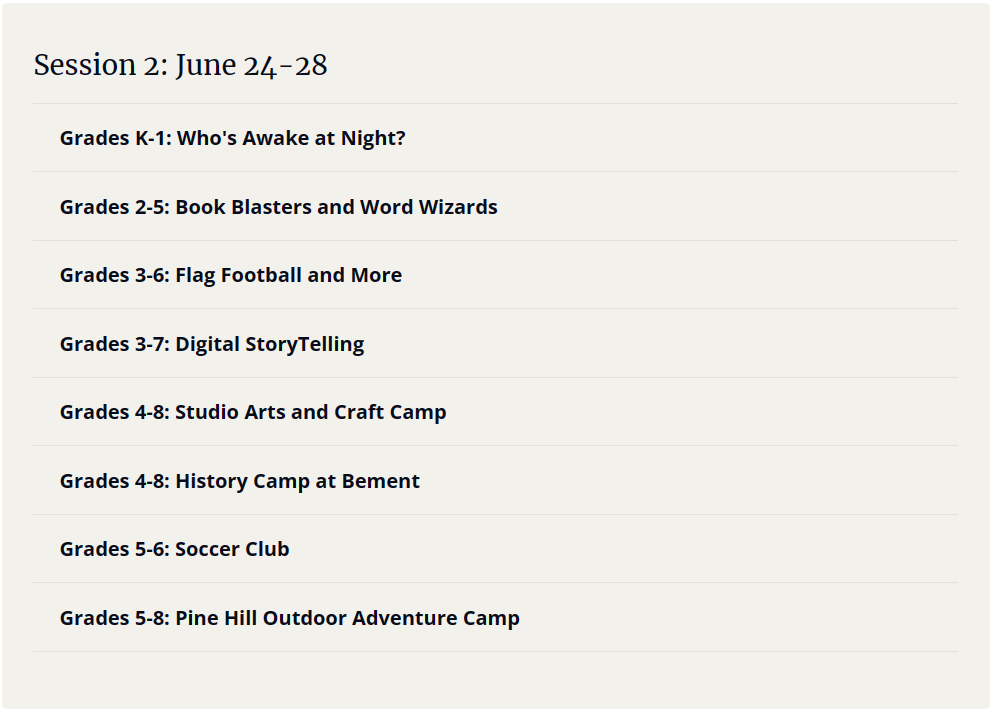Toggle the Flag Football and More accordion
The image size is (993, 712).
click(x=495, y=275)
